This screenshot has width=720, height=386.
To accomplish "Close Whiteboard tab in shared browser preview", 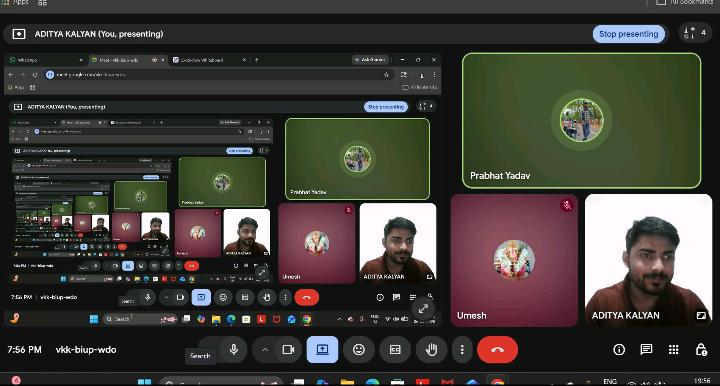I will [244, 60].
